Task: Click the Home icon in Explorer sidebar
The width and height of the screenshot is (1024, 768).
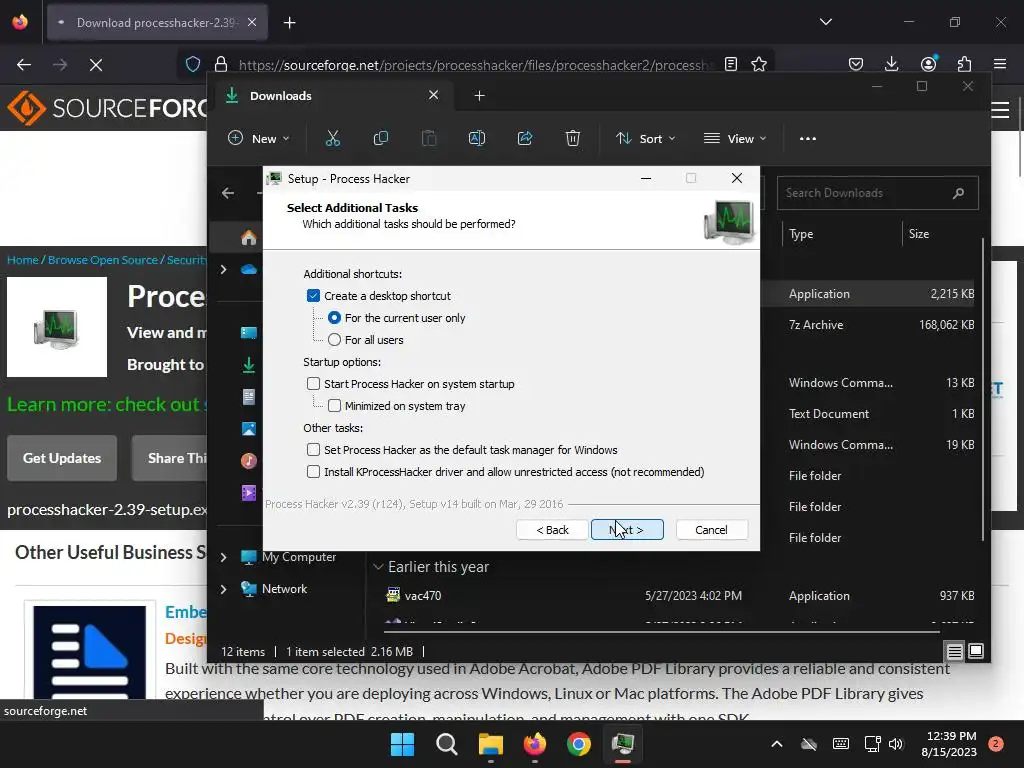Action: [x=248, y=238]
